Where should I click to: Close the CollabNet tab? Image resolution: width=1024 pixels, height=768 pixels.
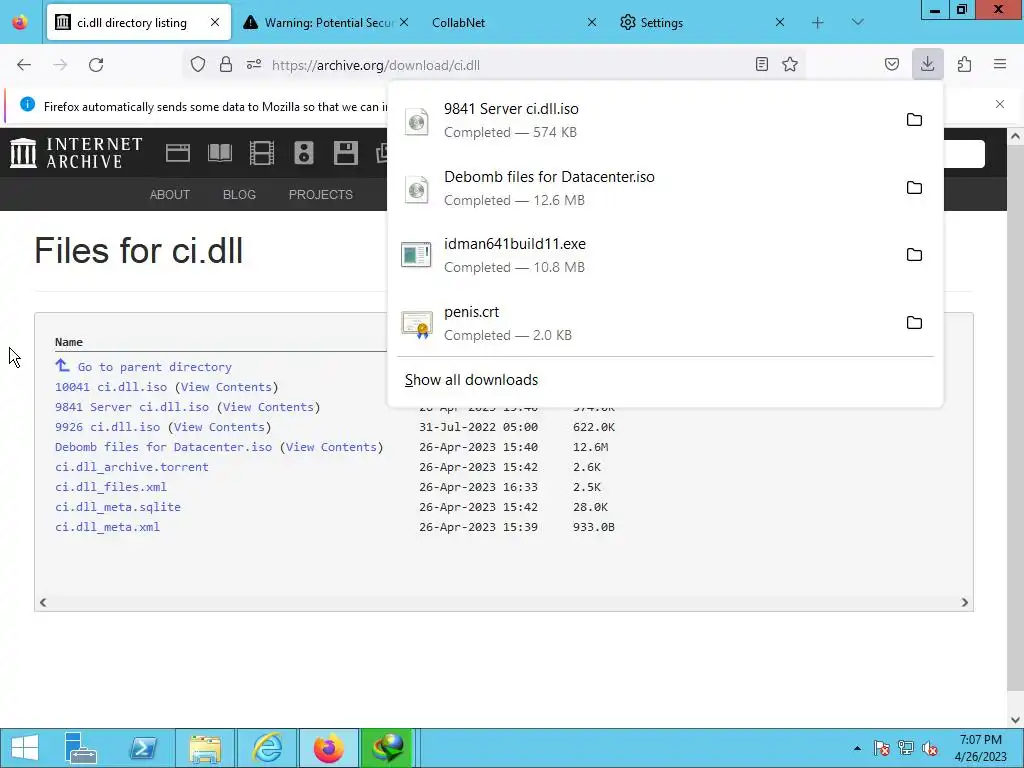tap(592, 22)
